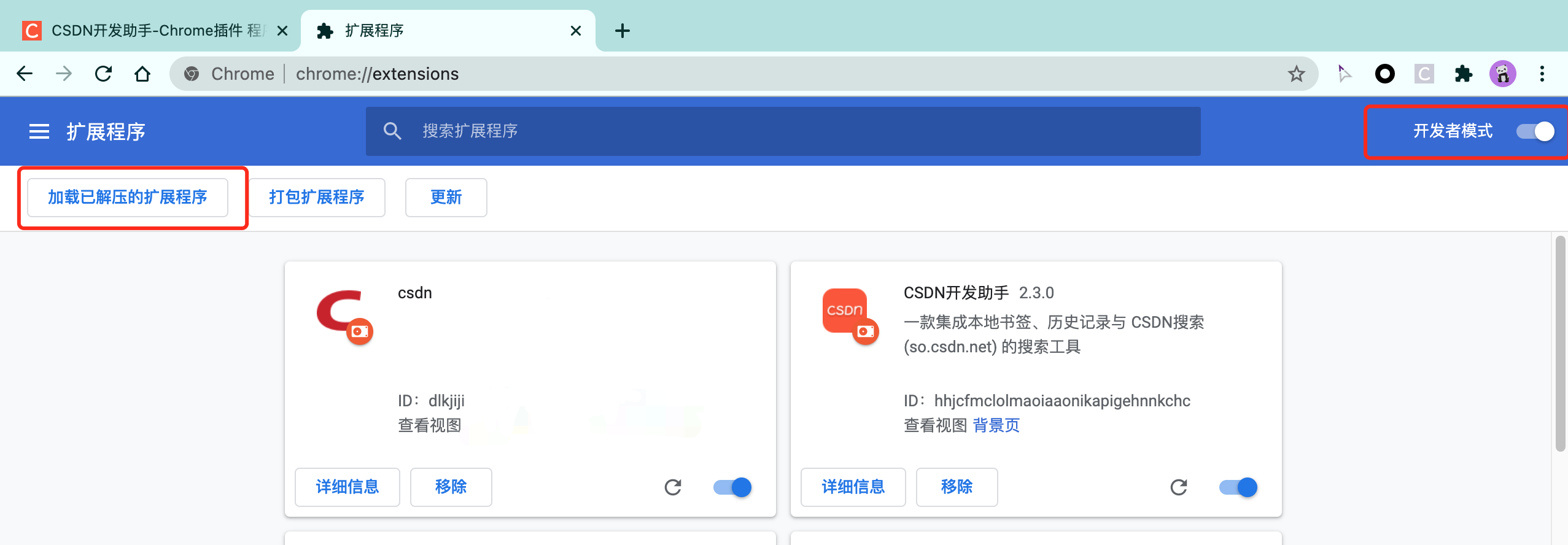Click the search magnifier icon
The image size is (1568, 545).
tap(392, 131)
